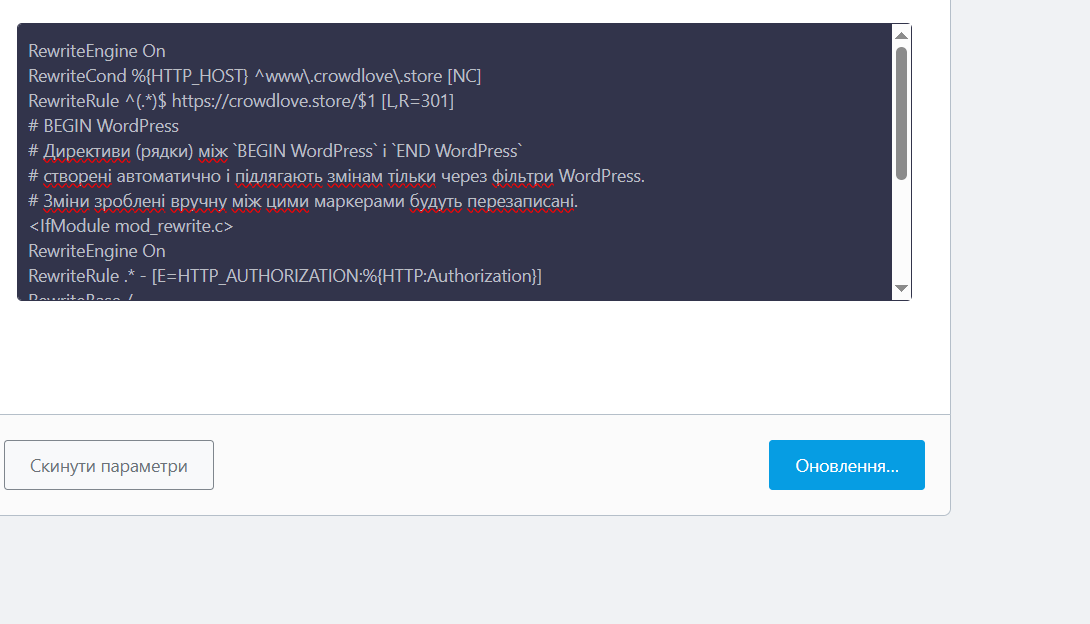This screenshot has width=1090, height=624.
Task: Click the '# BEGIN WordPress' line
Action: point(103,126)
